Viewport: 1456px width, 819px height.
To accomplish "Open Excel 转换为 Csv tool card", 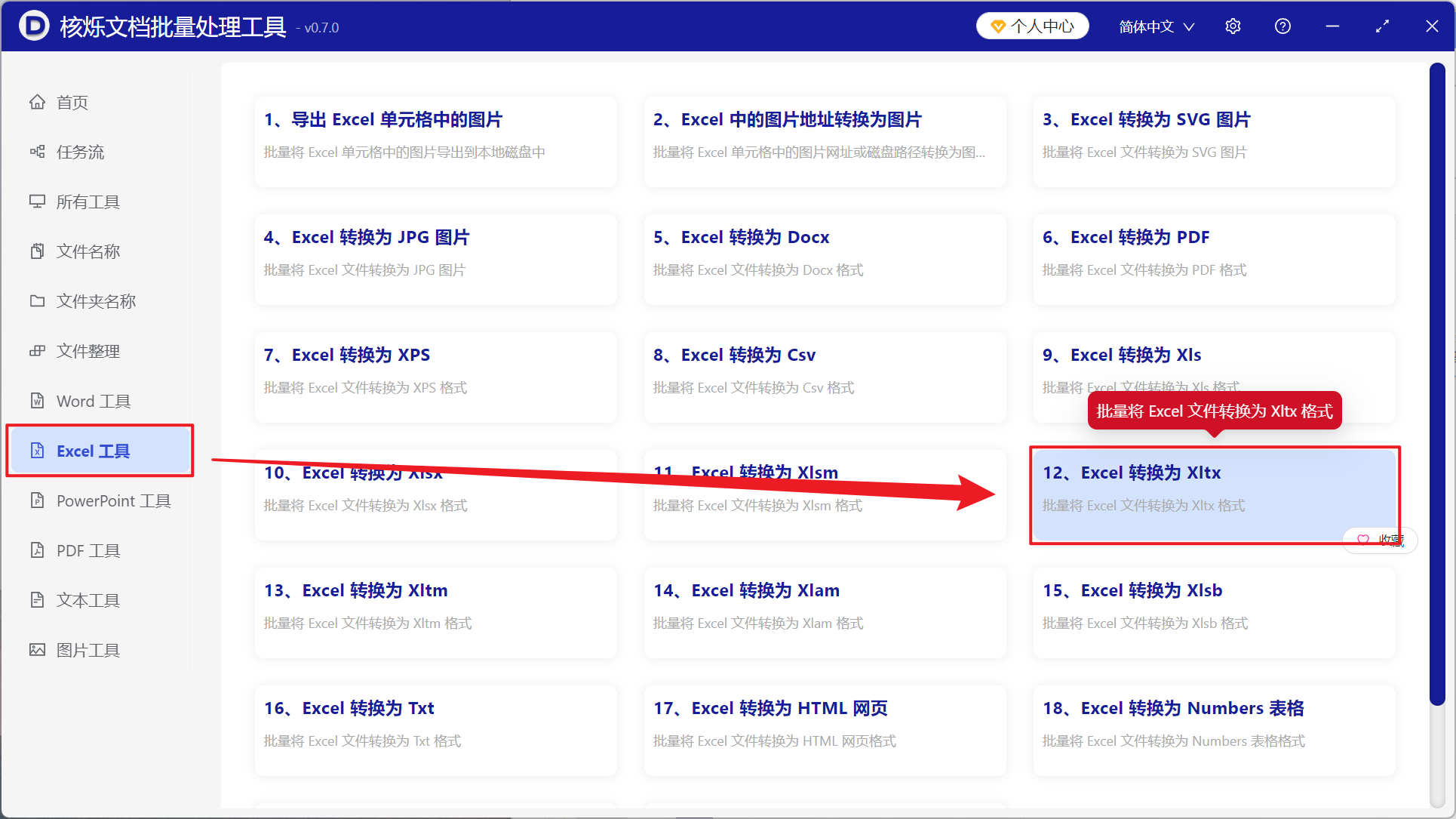I will click(825, 377).
